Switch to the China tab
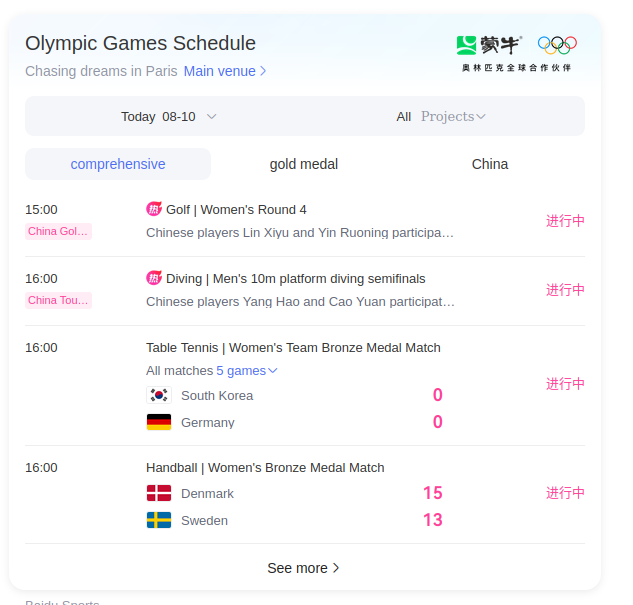The width and height of the screenshot is (633, 605). click(x=490, y=164)
